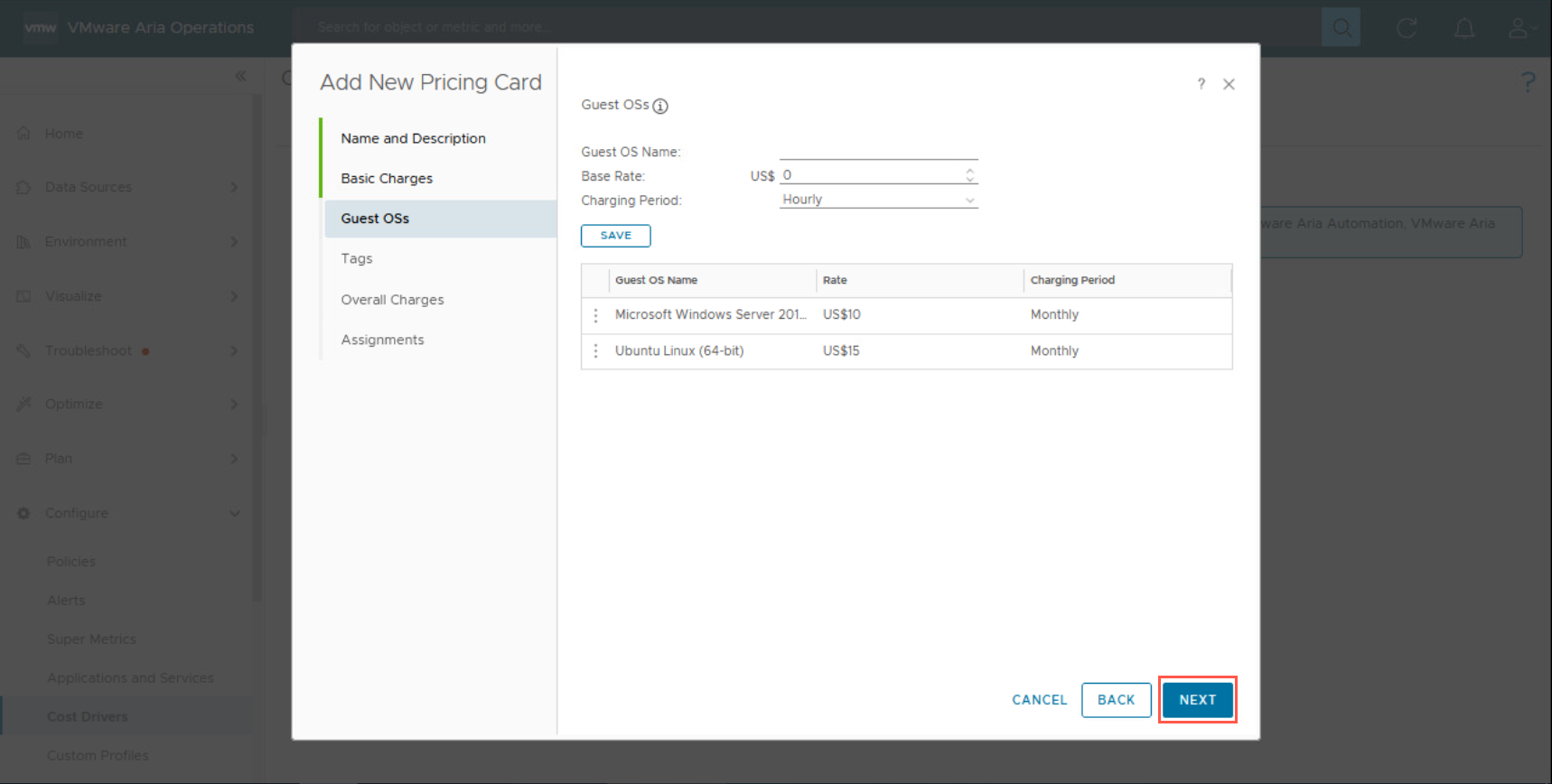Viewport: 1552px width, 784px height.
Task: Click the refresh icon in top bar
Action: click(x=1406, y=28)
